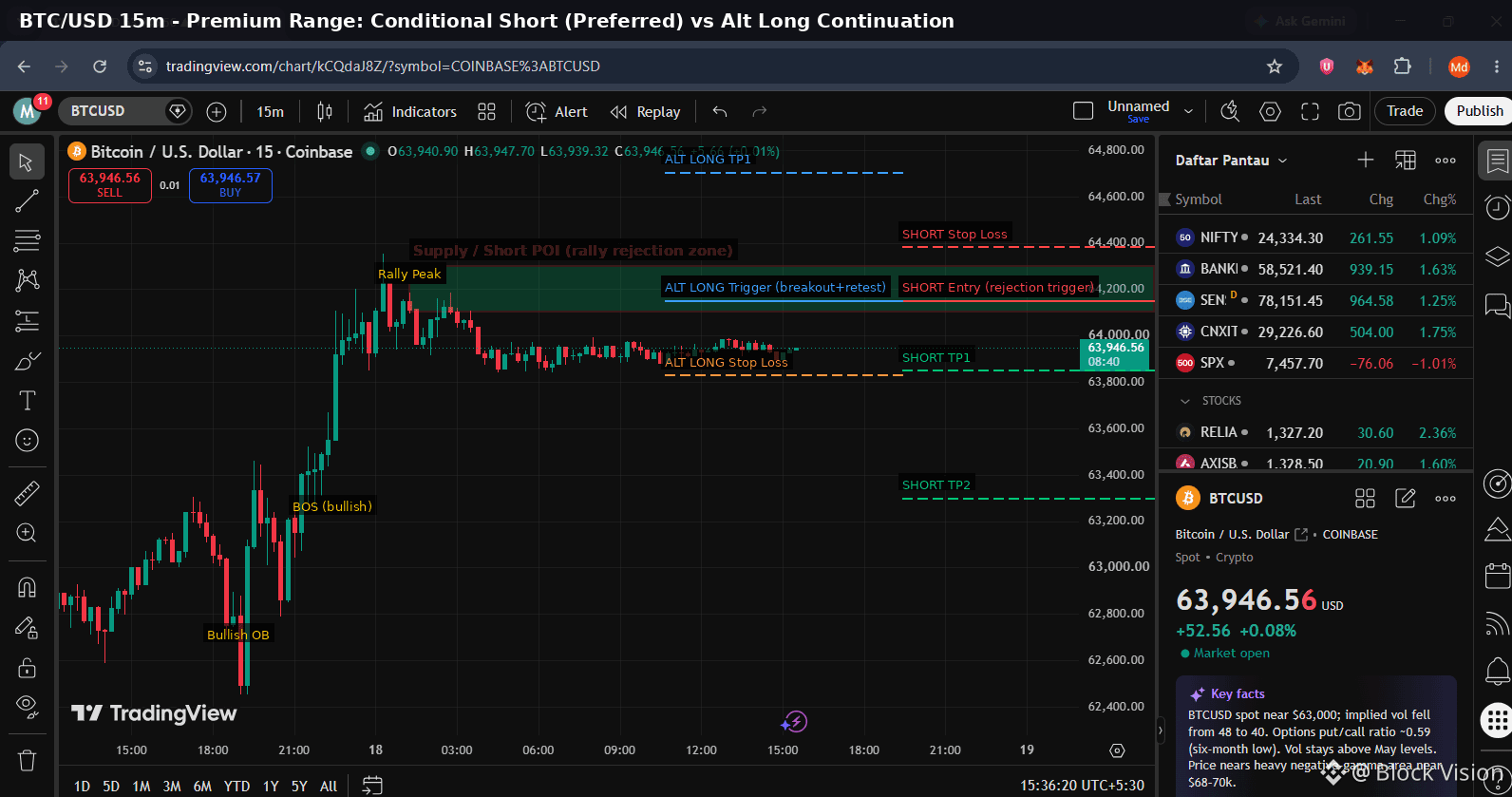The image size is (1512, 797).
Task: Collapse the STOCKS watchlist section
Action: point(1185,401)
